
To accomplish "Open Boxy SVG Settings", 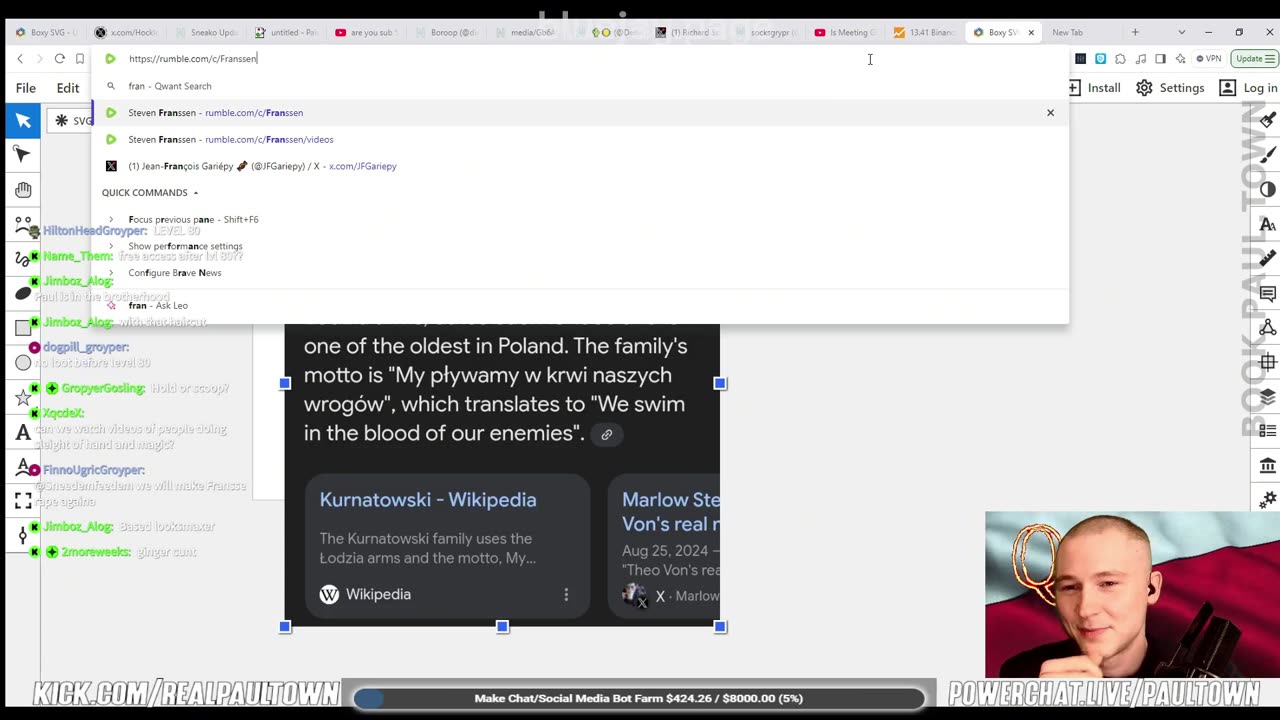I will click(1171, 88).
